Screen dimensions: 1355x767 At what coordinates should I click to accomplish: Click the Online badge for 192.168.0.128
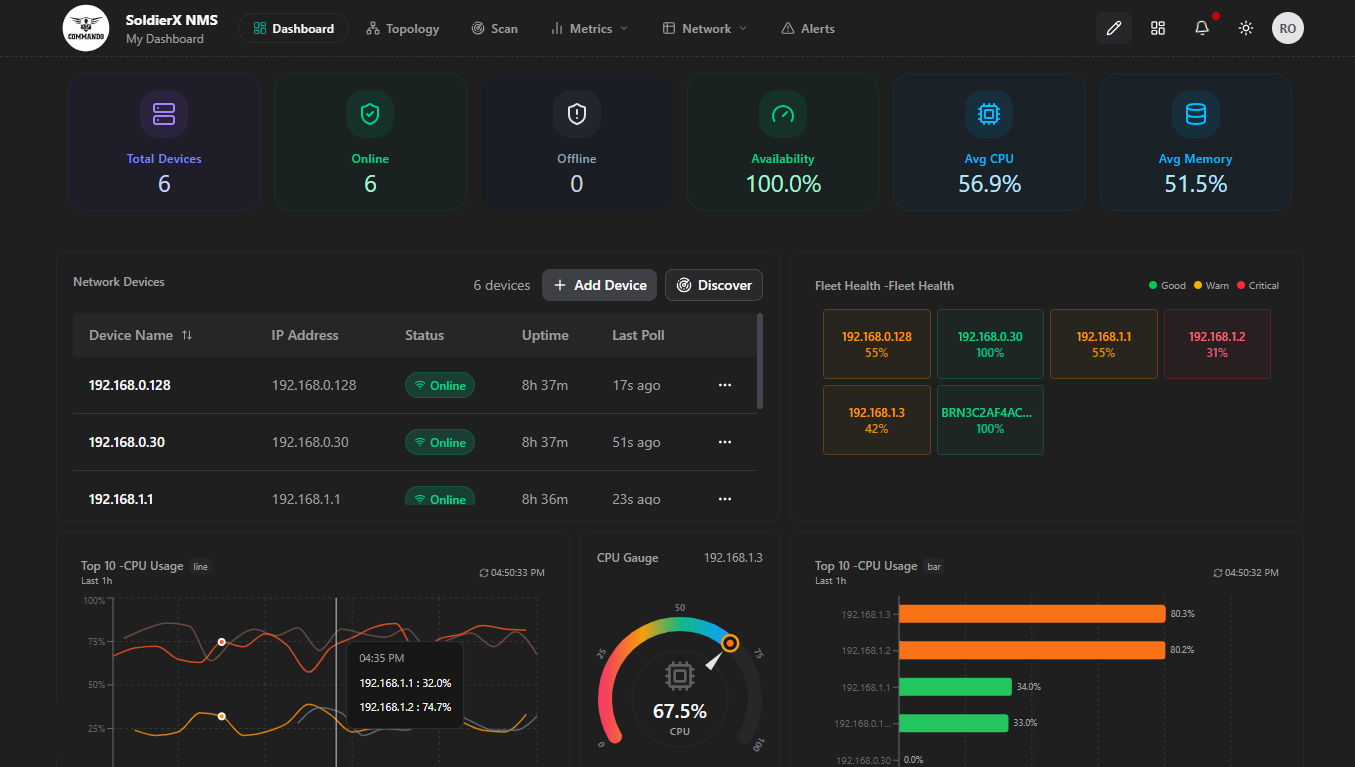point(440,385)
